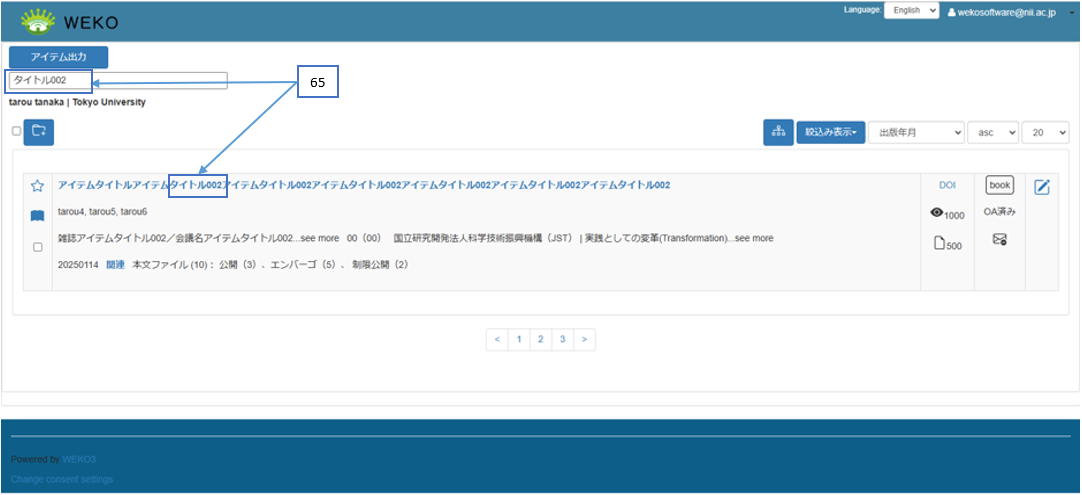
Task: Check the item row checkbox
Action: (37, 247)
